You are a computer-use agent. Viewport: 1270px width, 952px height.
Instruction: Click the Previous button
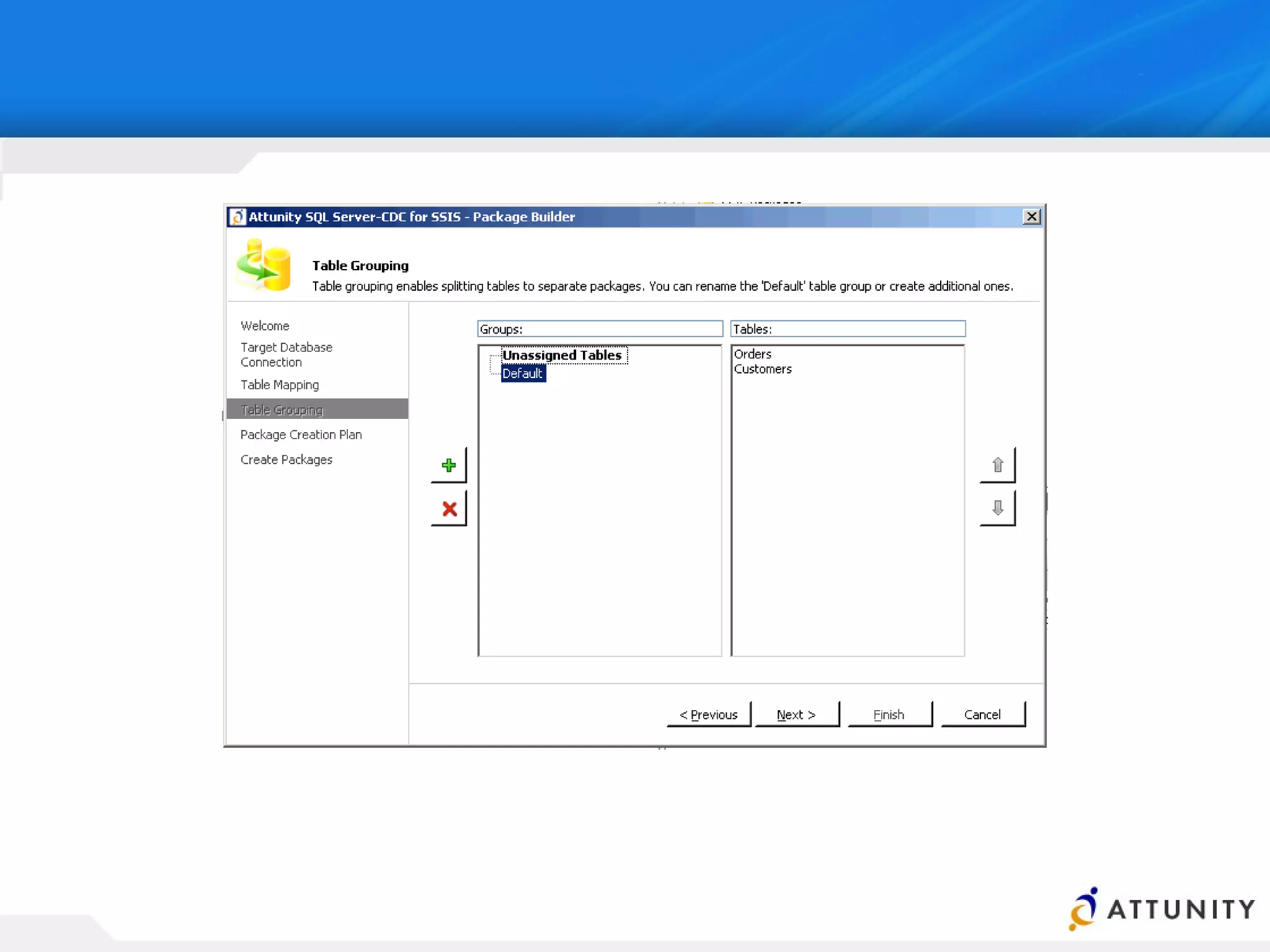pos(709,715)
